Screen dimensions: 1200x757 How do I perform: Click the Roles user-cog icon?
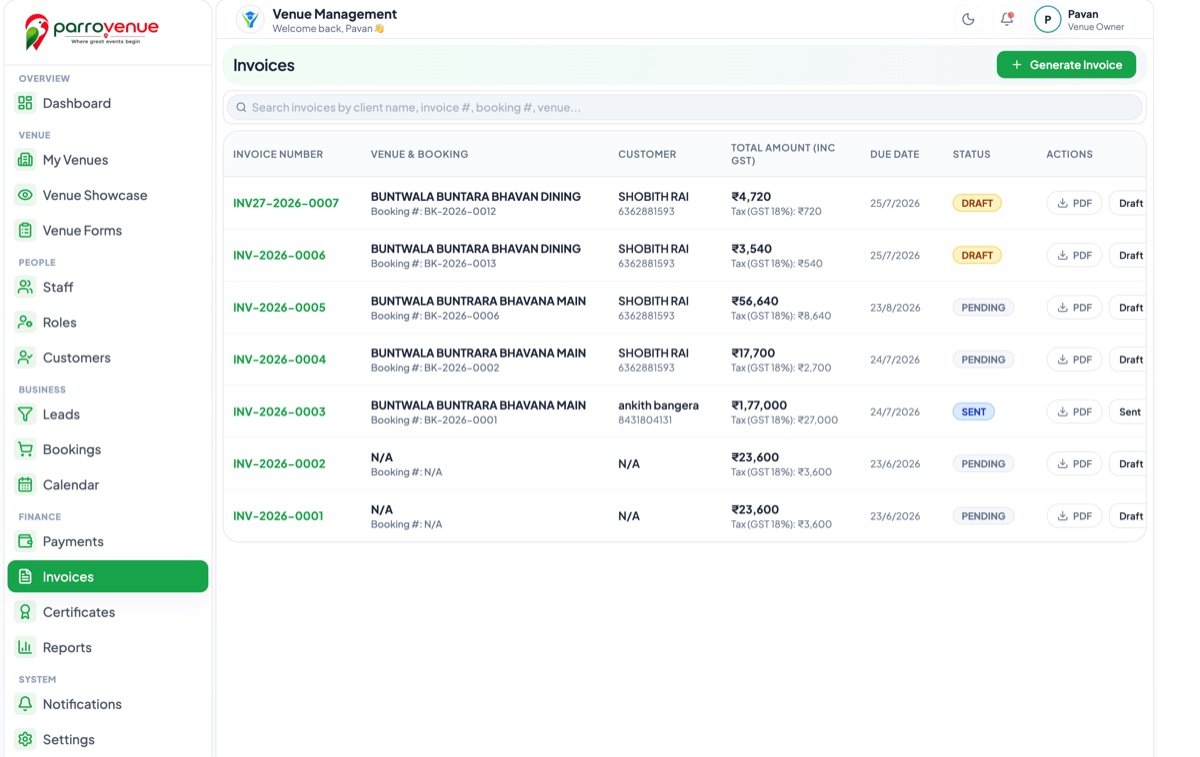[x=26, y=322]
